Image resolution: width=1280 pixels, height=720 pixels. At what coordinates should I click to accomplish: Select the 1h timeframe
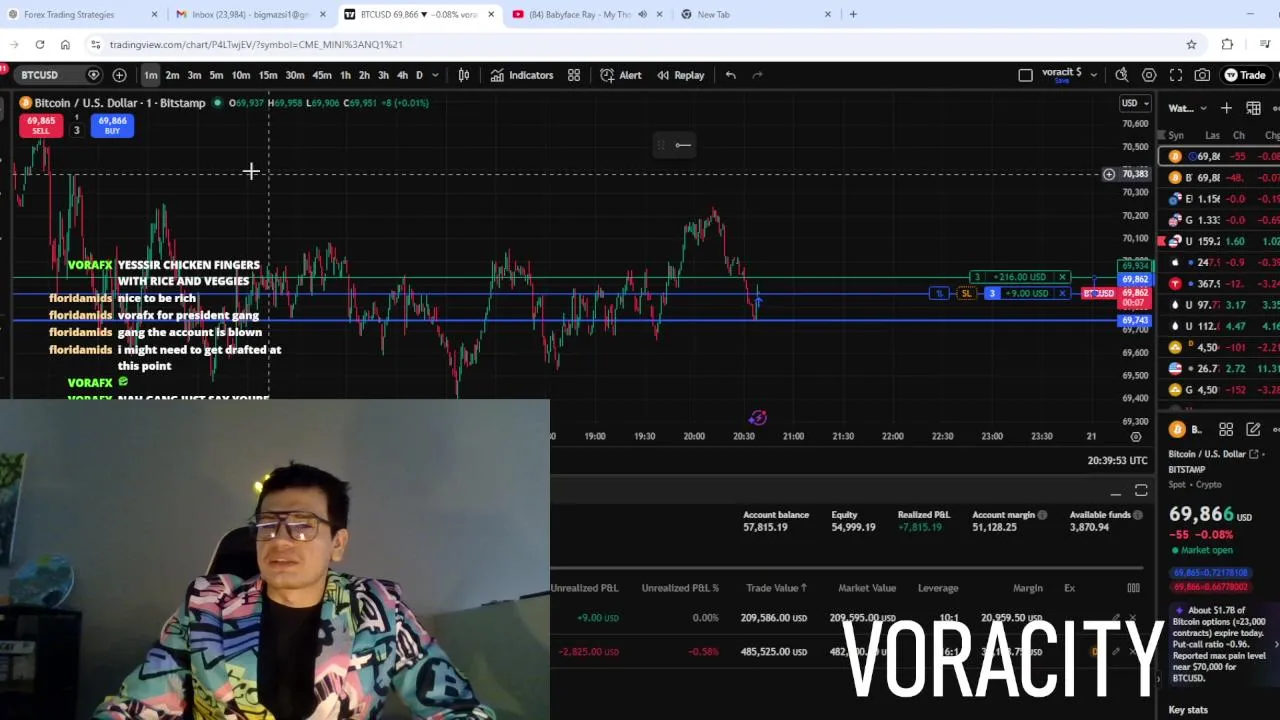pyautogui.click(x=345, y=75)
